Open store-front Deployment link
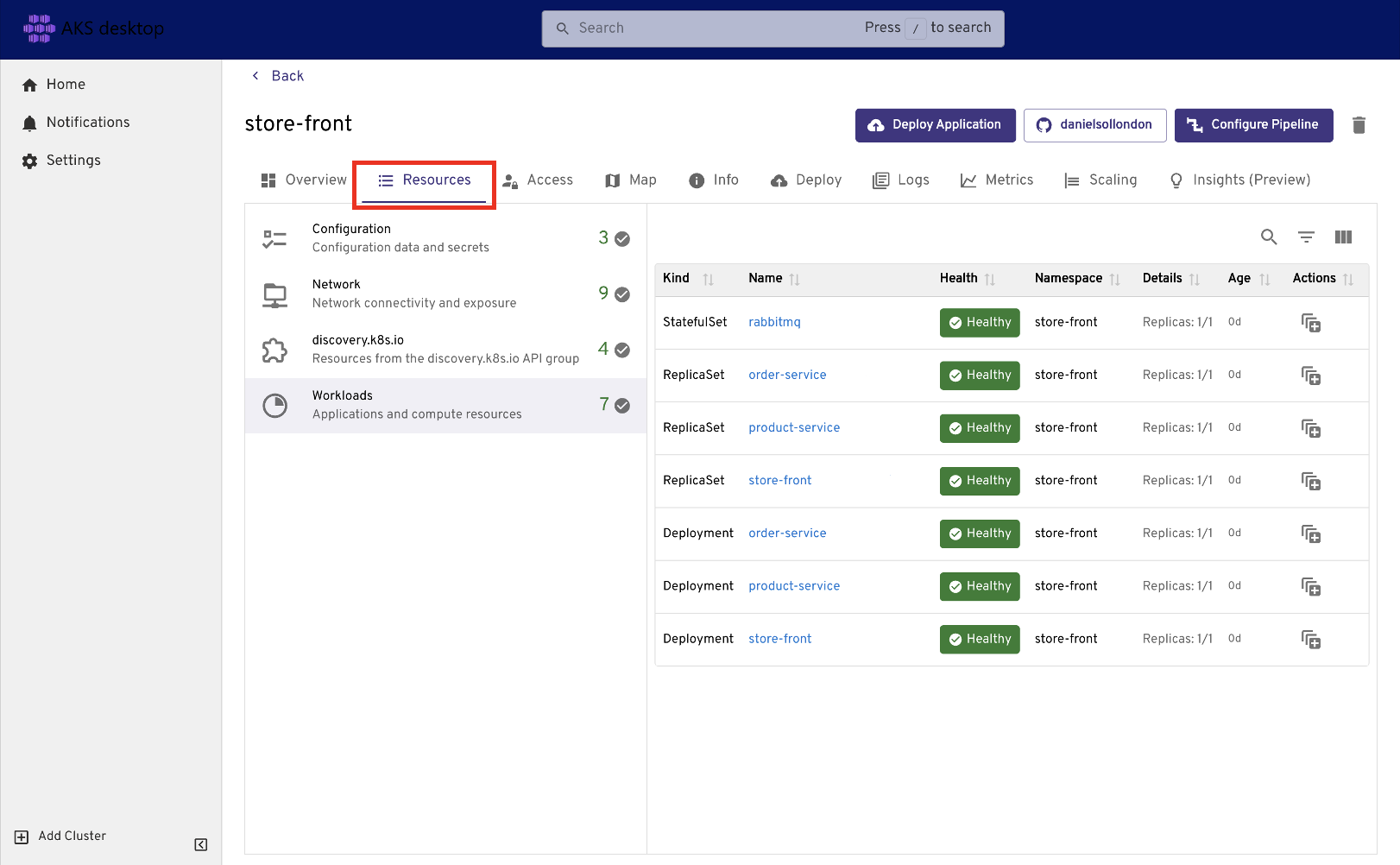 (779, 639)
